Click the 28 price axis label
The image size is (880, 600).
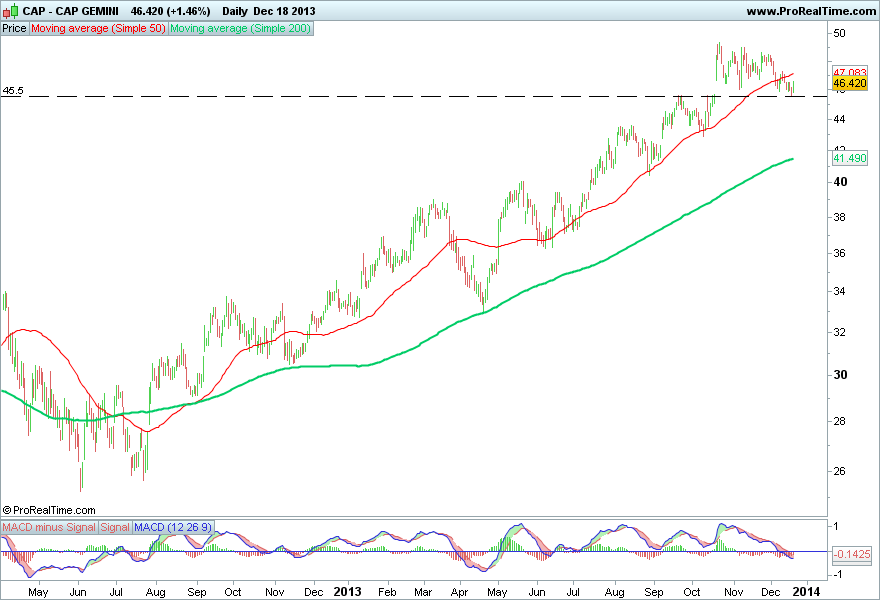click(839, 422)
